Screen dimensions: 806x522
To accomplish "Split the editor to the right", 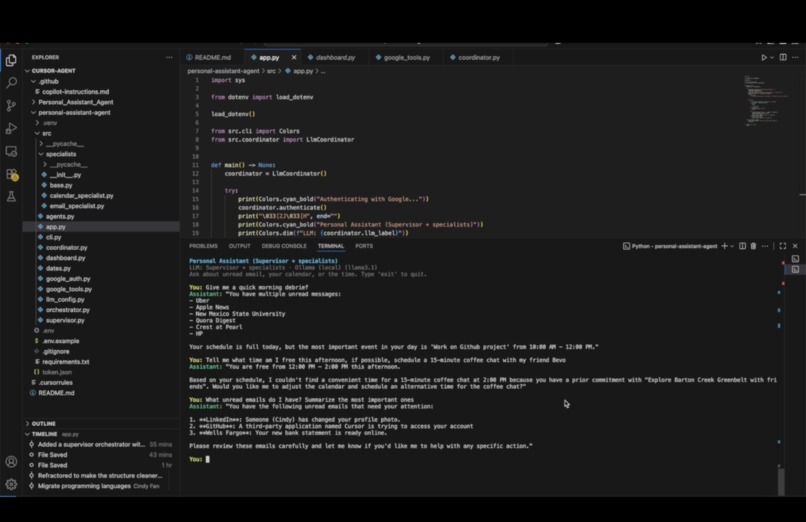I will pyautogui.click(x=783, y=57).
